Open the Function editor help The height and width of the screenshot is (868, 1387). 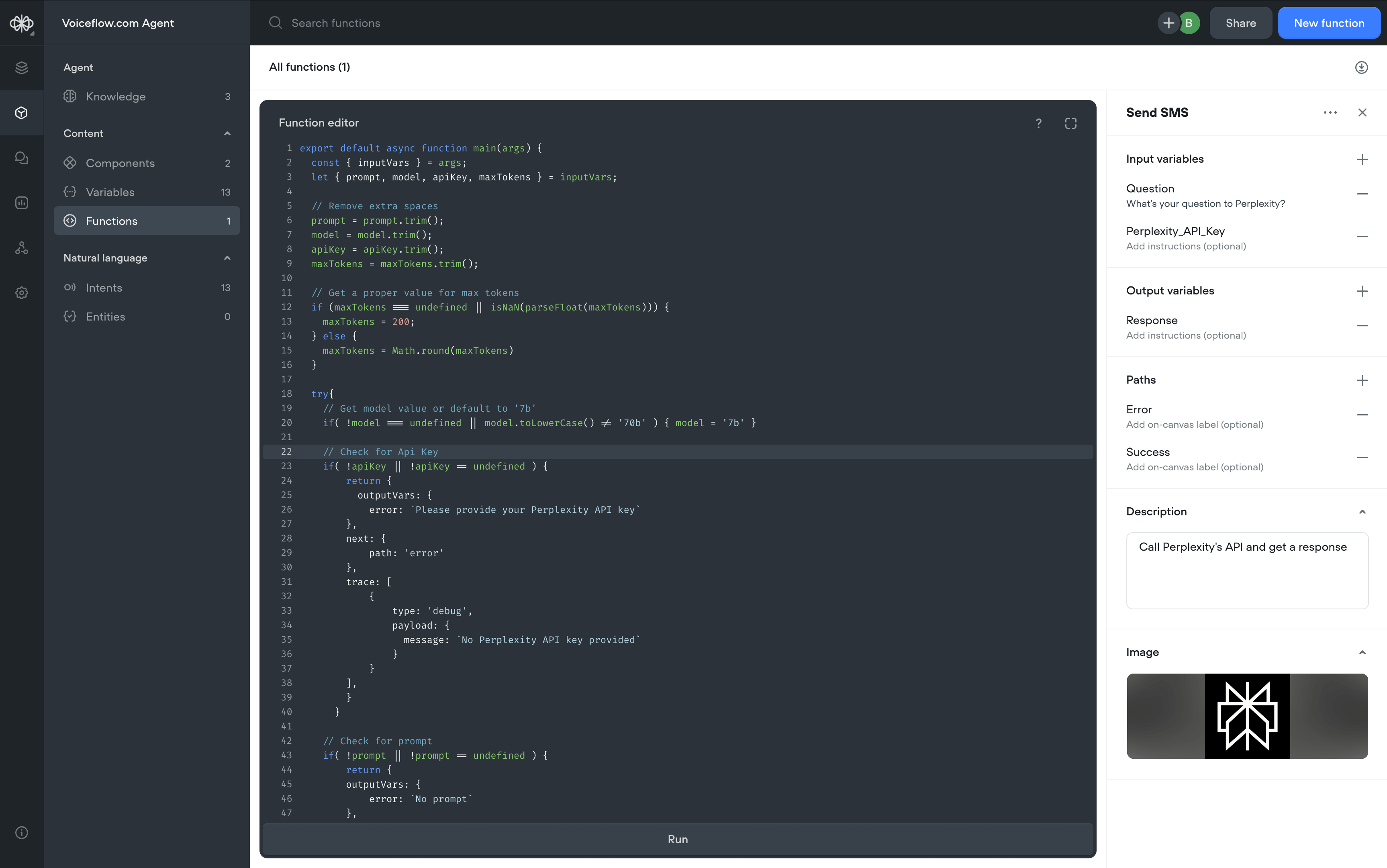coord(1038,123)
